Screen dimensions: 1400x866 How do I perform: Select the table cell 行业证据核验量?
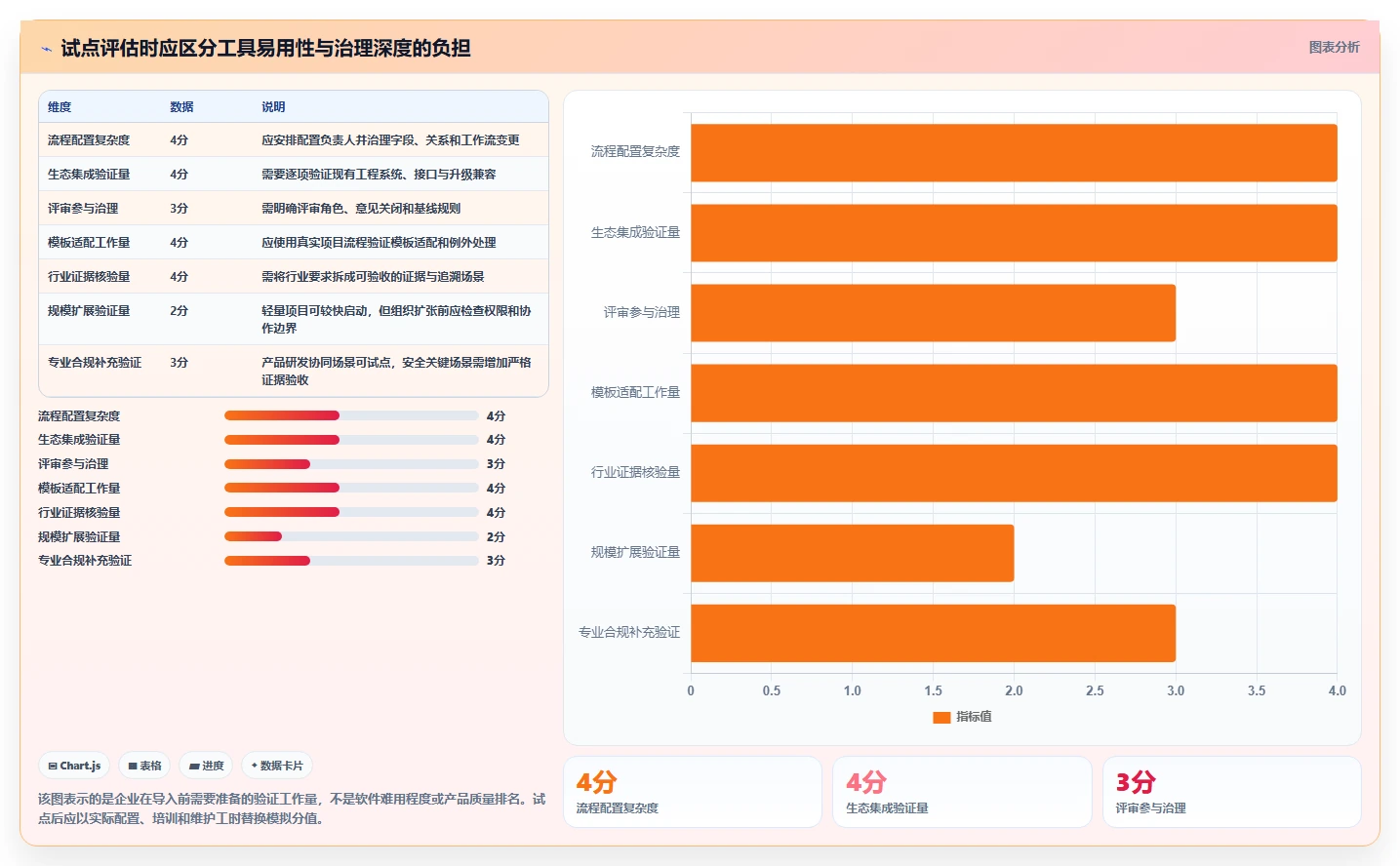tap(89, 277)
